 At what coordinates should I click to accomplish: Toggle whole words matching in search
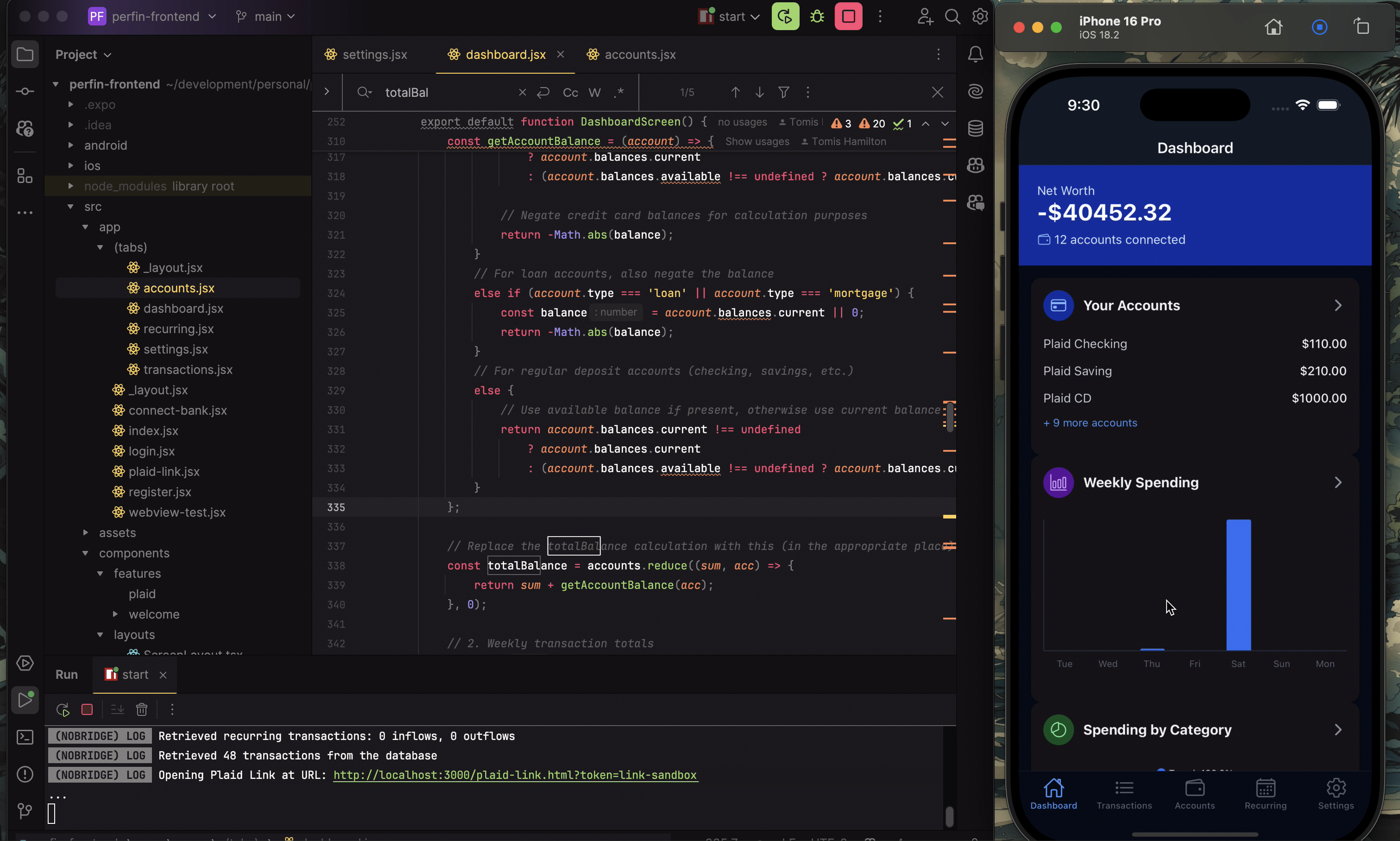point(594,92)
